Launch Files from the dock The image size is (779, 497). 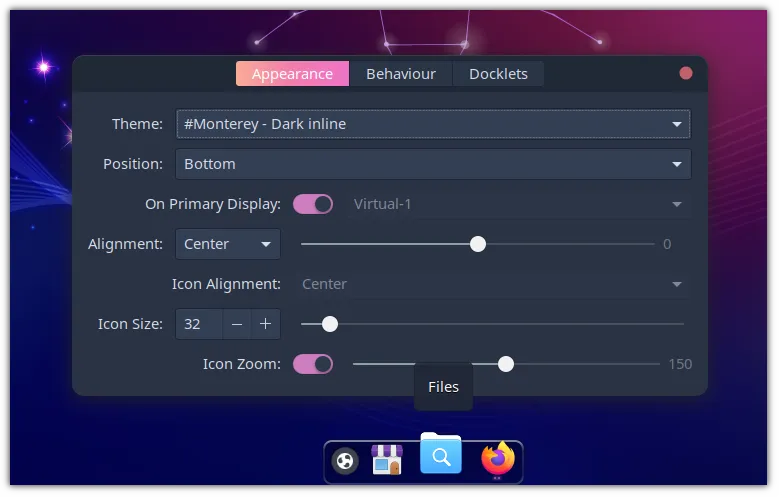tap(441, 456)
